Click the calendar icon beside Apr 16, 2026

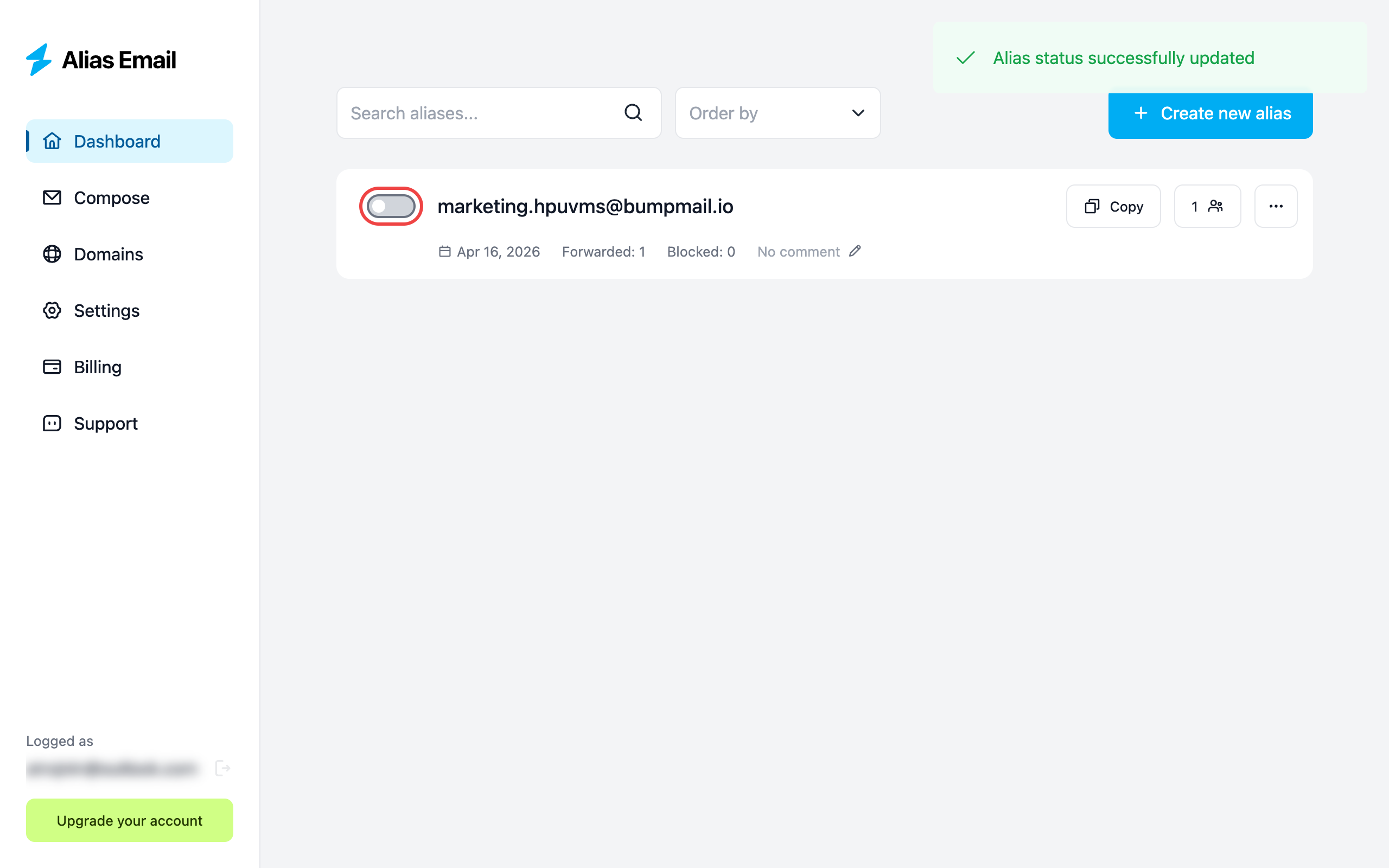pyautogui.click(x=444, y=251)
